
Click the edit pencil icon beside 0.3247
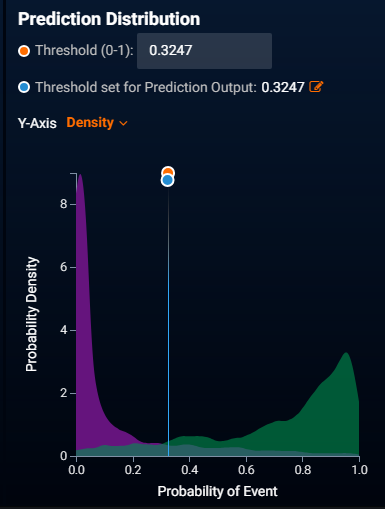pyautogui.click(x=316, y=87)
